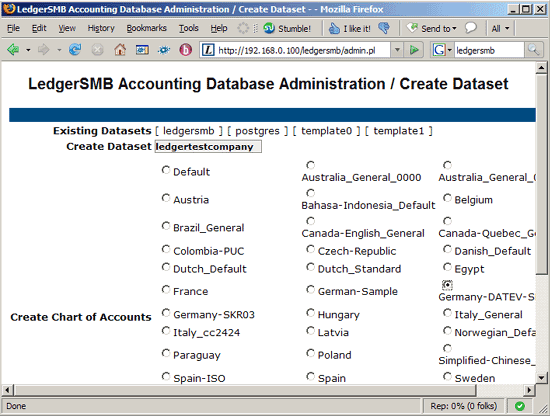Choose the Czech-Republic radio option
Image resolution: width=550 pixels, height=416 pixels.
coord(310,249)
